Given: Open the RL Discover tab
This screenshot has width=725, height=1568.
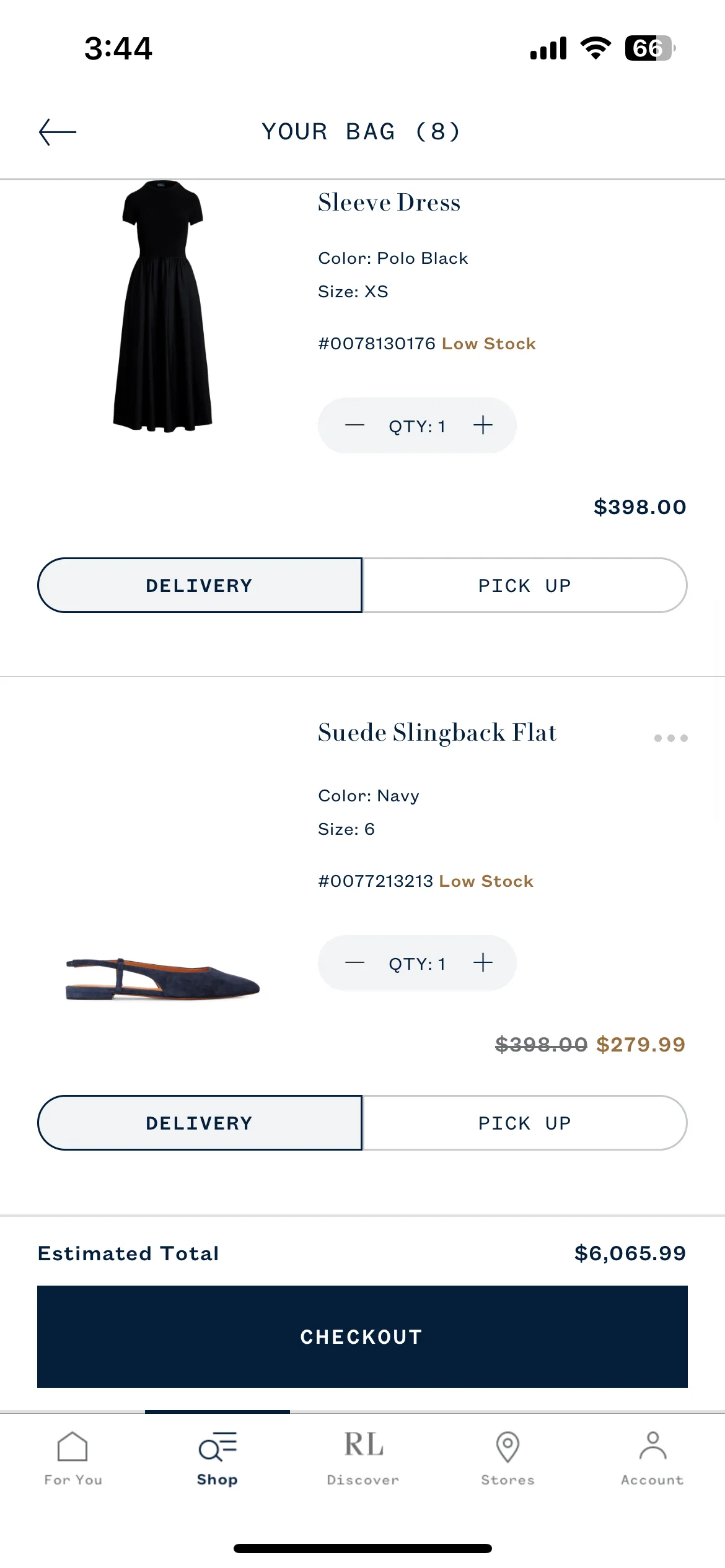Looking at the screenshot, I should (363, 1459).
